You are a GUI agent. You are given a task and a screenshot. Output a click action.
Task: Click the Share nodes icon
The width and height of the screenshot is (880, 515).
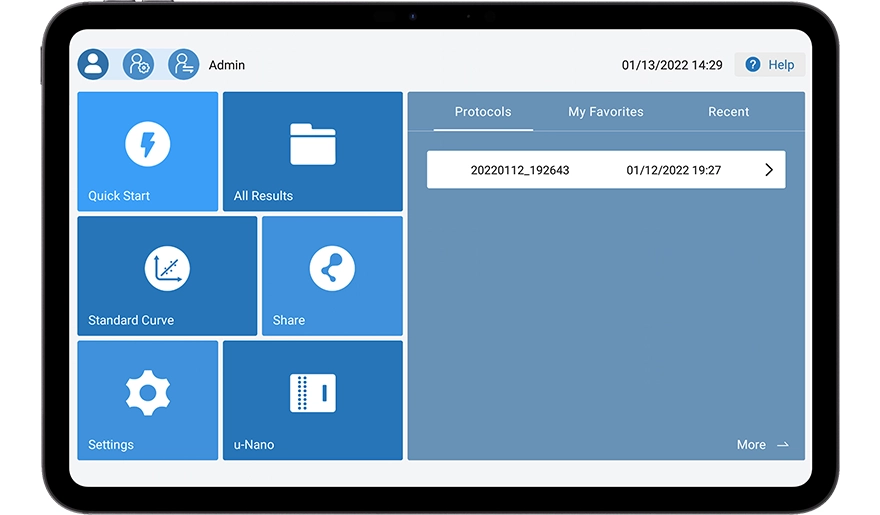pos(331,269)
